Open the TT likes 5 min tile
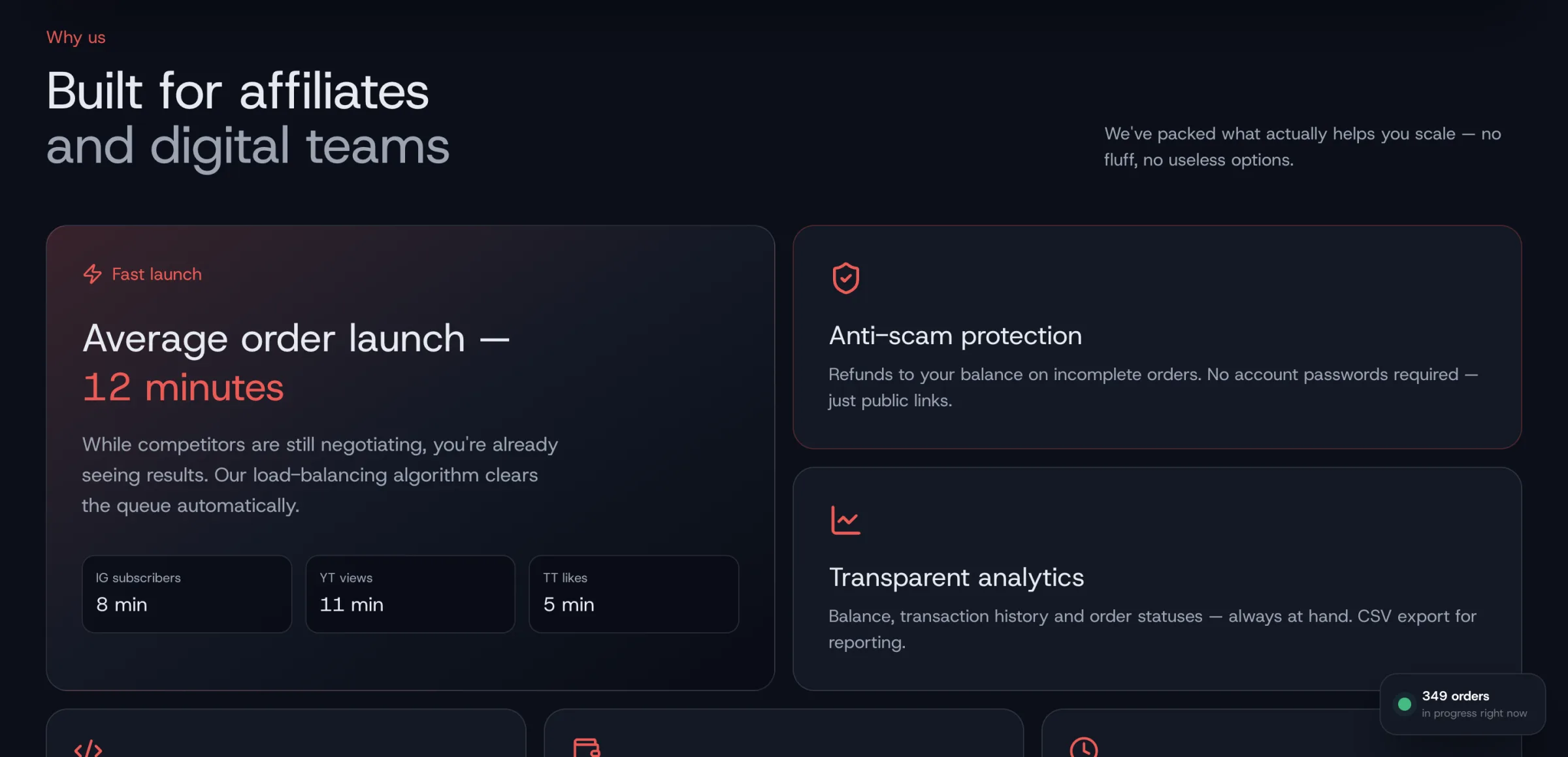 click(634, 594)
